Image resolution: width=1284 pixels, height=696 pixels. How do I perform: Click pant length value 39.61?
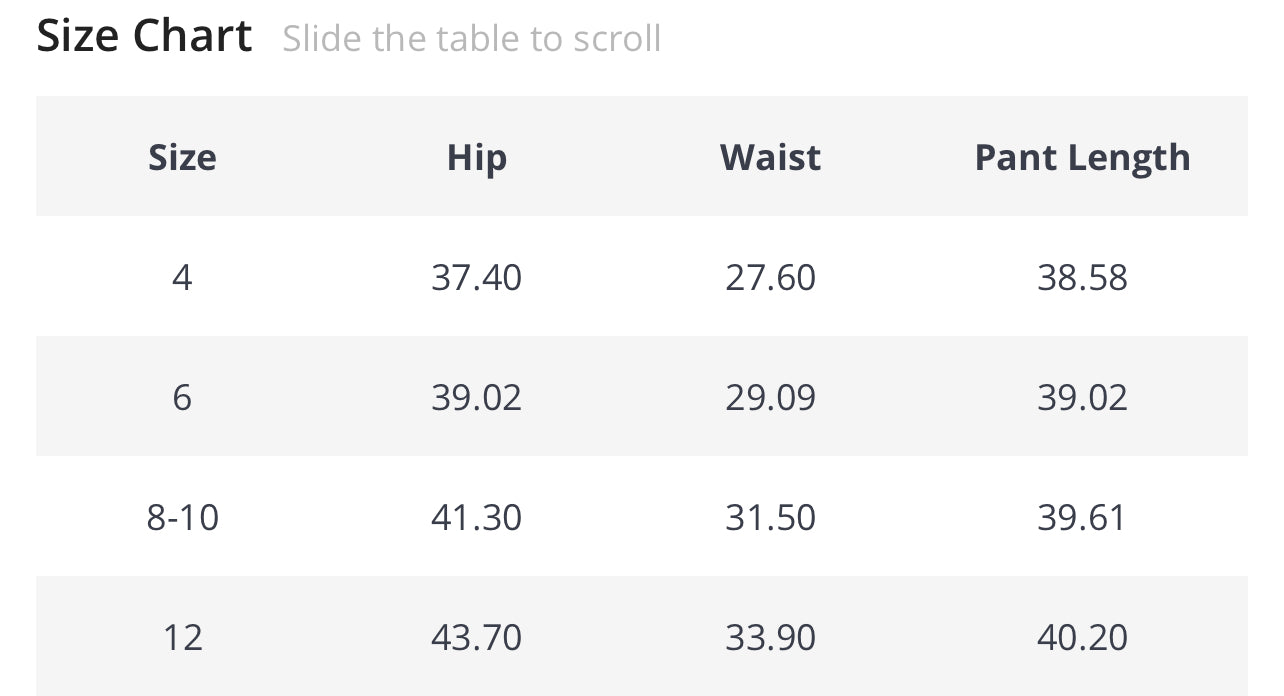click(x=1082, y=517)
